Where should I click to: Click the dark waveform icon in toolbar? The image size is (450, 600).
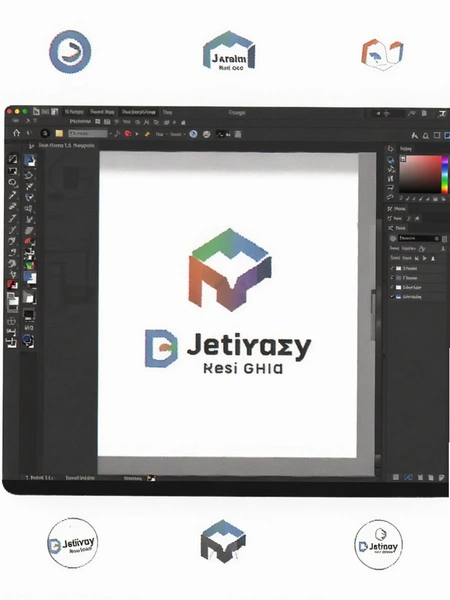point(223,134)
